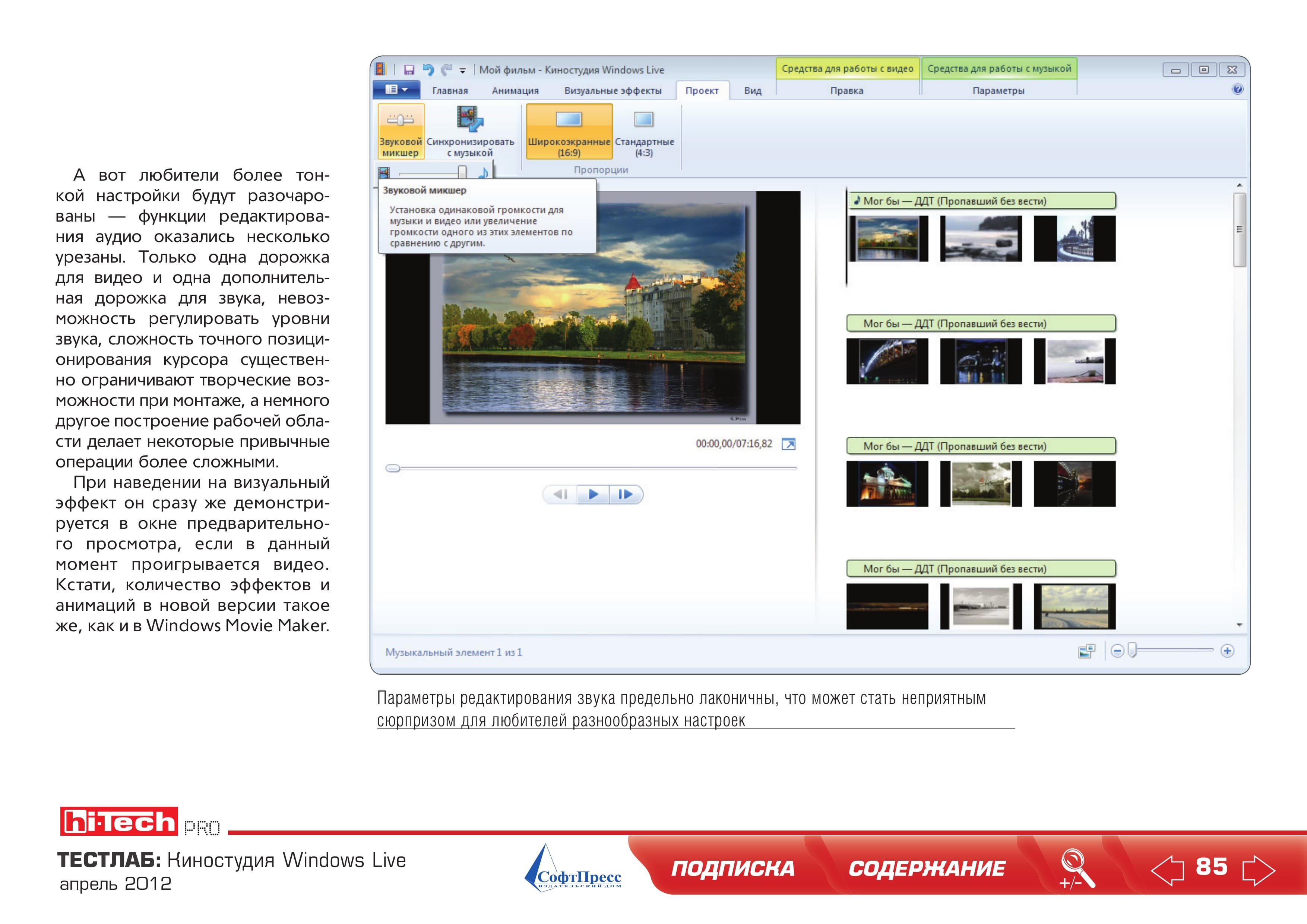Screen dimensions: 1307x924
Task: Select the Вид ribbon tab
Action: [753, 91]
